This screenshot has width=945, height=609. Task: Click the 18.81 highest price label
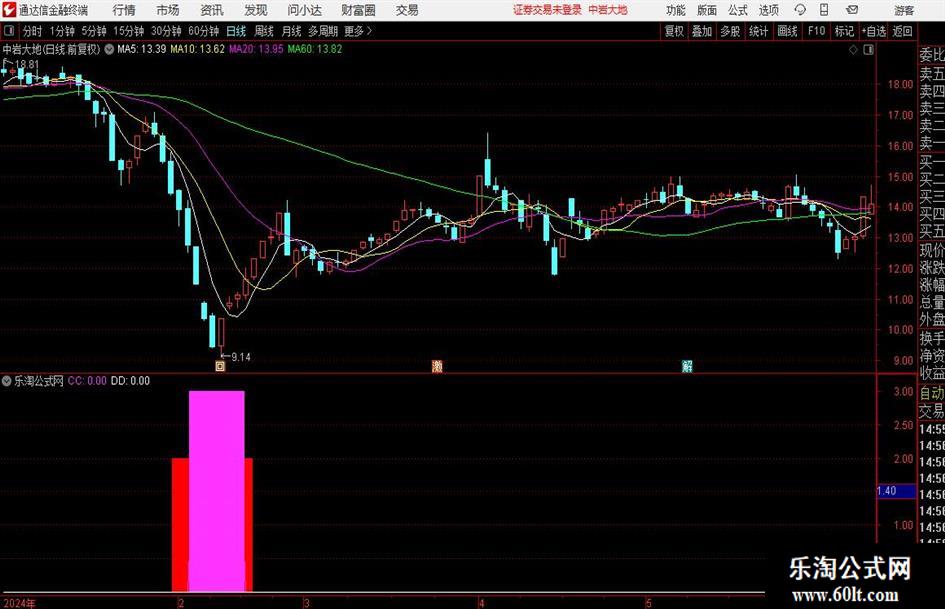(x=27, y=64)
